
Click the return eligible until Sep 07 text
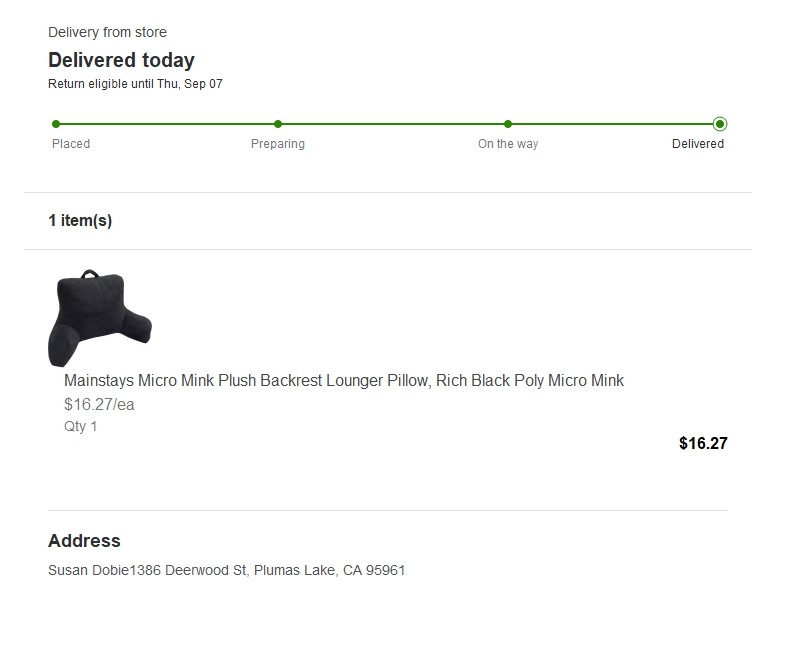pos(135,84)
